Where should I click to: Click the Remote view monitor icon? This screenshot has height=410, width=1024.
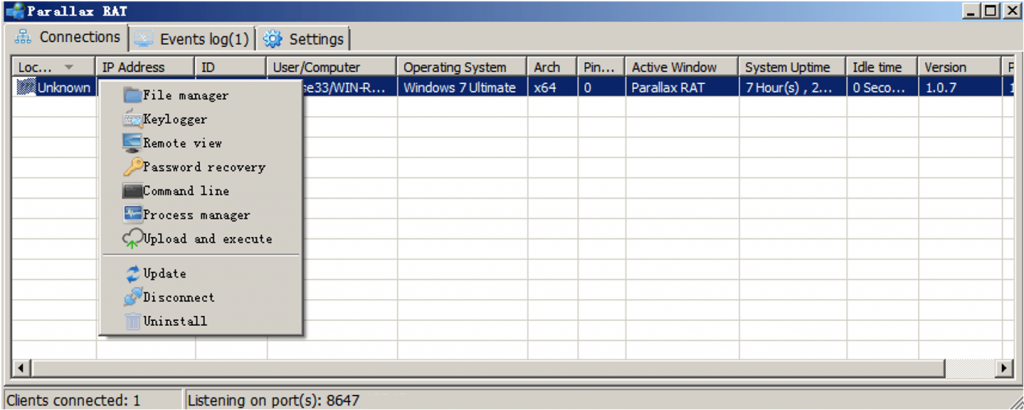pyautogui.click(x=132, y=143)
